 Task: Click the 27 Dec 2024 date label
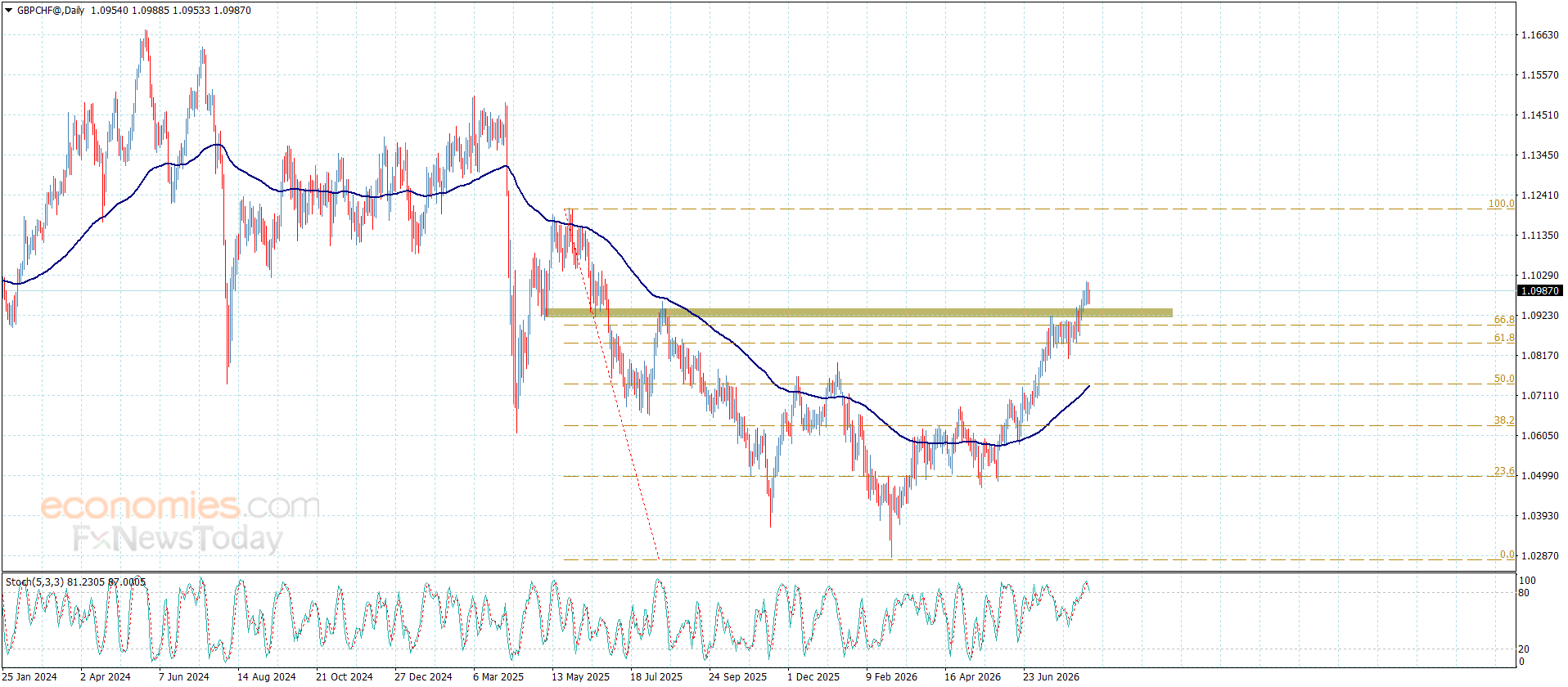click(x=423, y=677)
